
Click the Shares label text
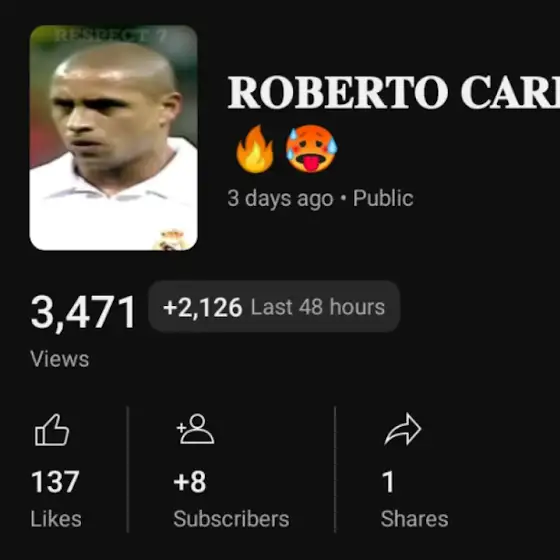(414, 519)
